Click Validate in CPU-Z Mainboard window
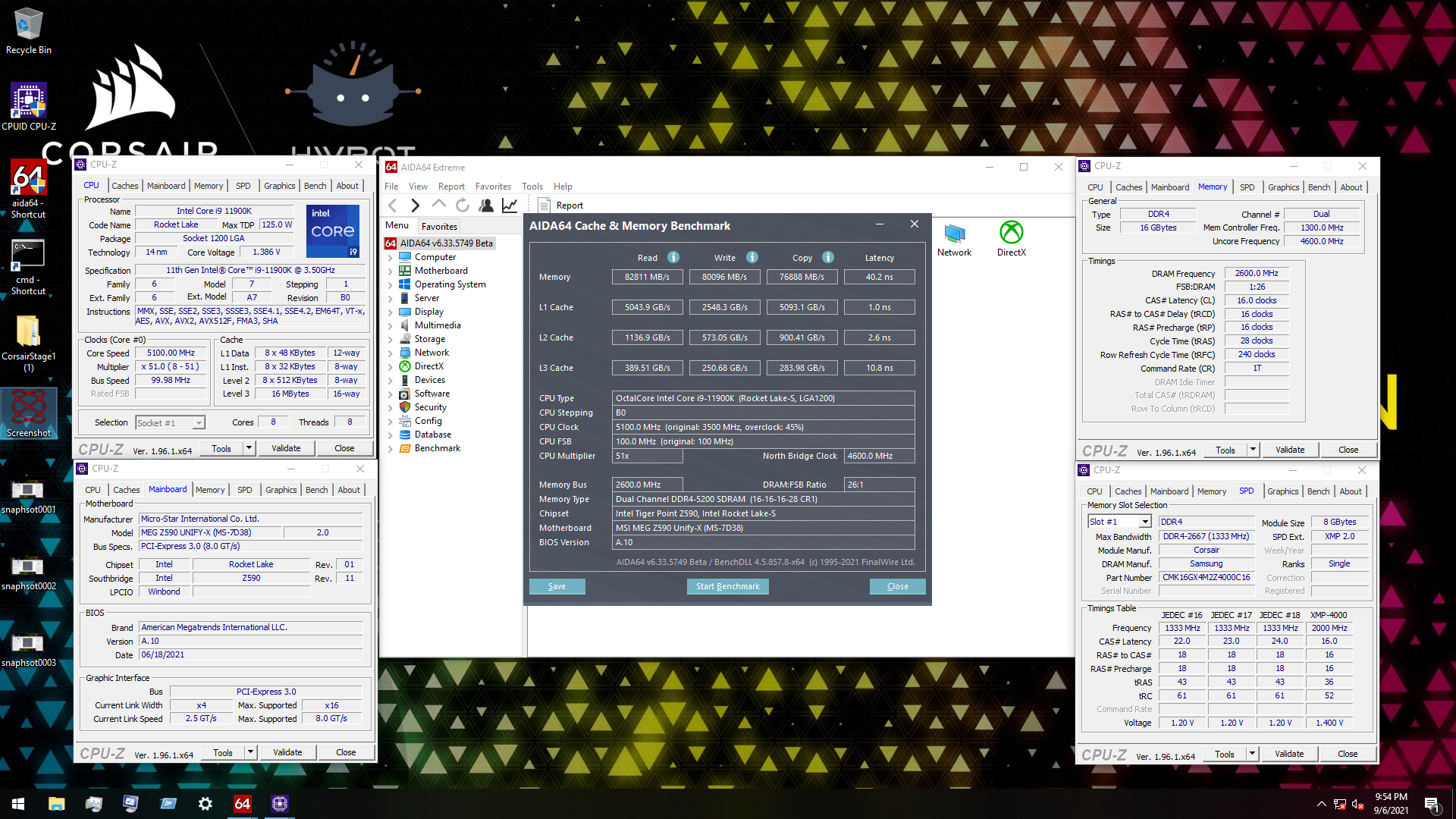 pyautogui.click(x=287, y=752)
